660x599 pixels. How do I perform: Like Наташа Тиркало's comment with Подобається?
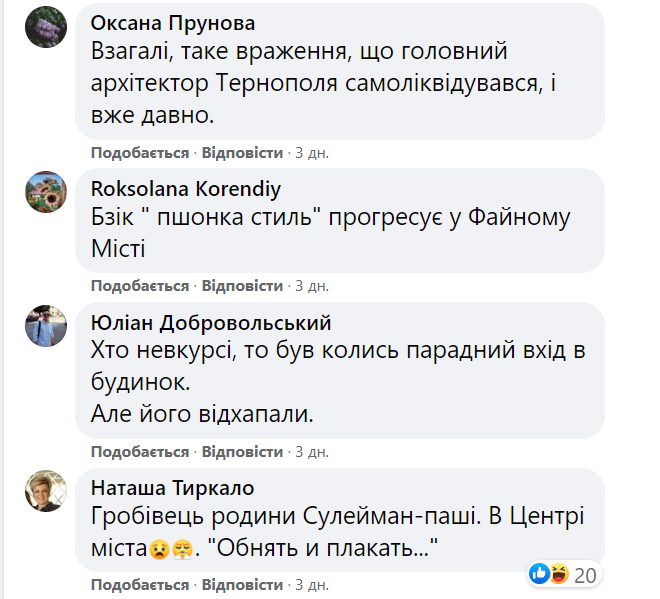[x=140, y=584]
